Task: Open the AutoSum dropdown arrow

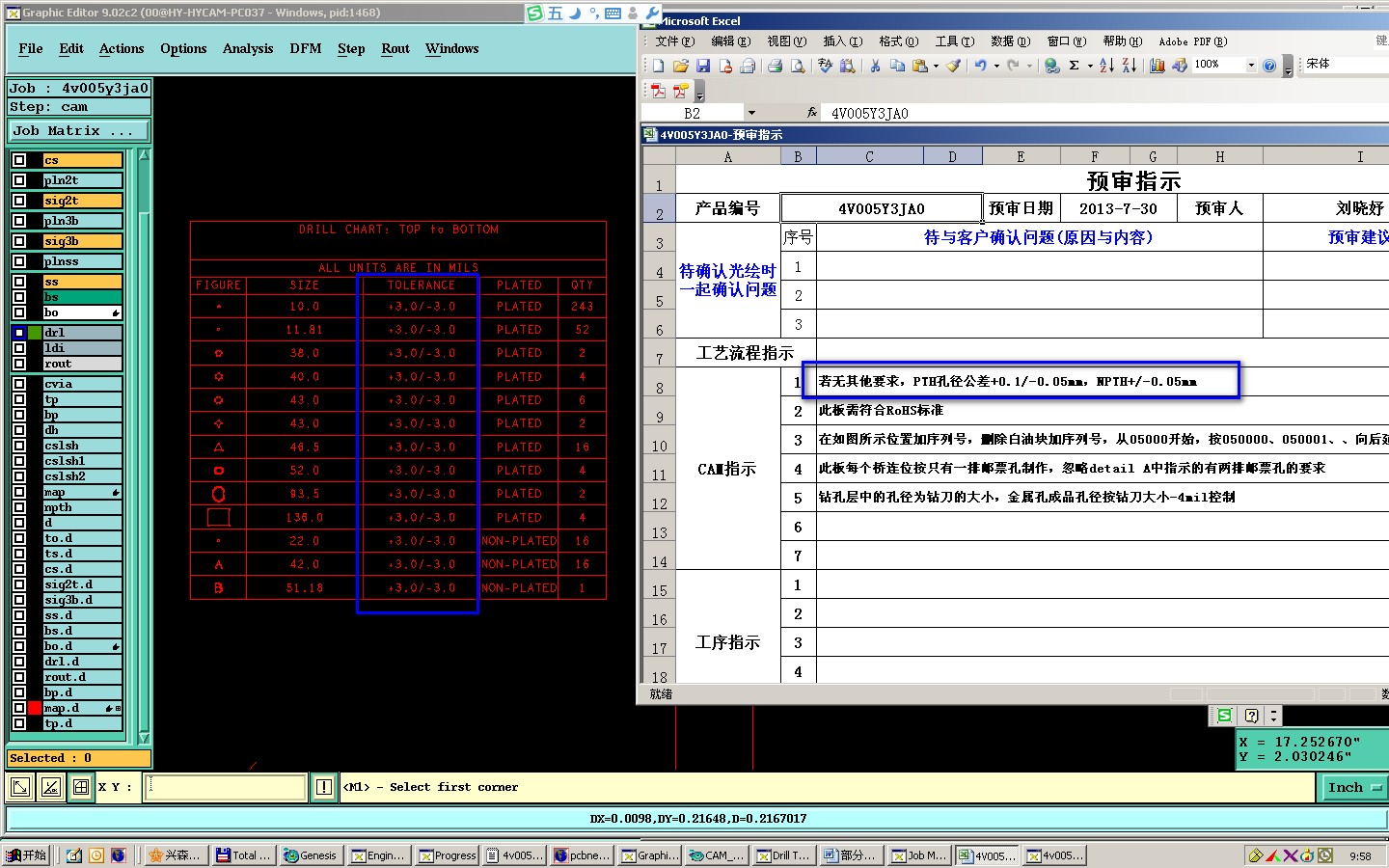Action: coord(1090,66)
